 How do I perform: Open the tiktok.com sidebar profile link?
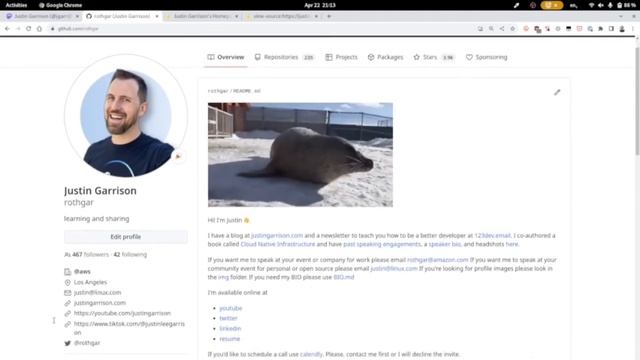[x=129, y=328]
